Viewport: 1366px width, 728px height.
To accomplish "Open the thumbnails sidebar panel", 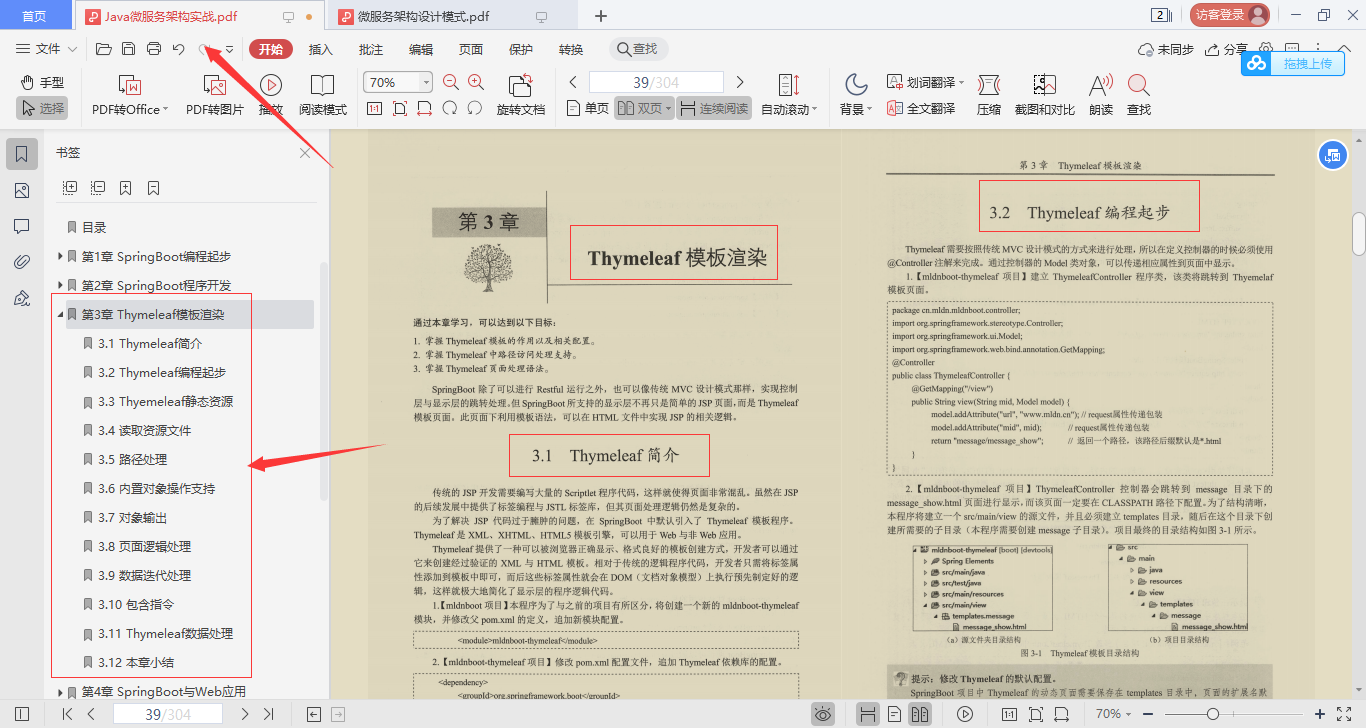I will pos(22,190).
